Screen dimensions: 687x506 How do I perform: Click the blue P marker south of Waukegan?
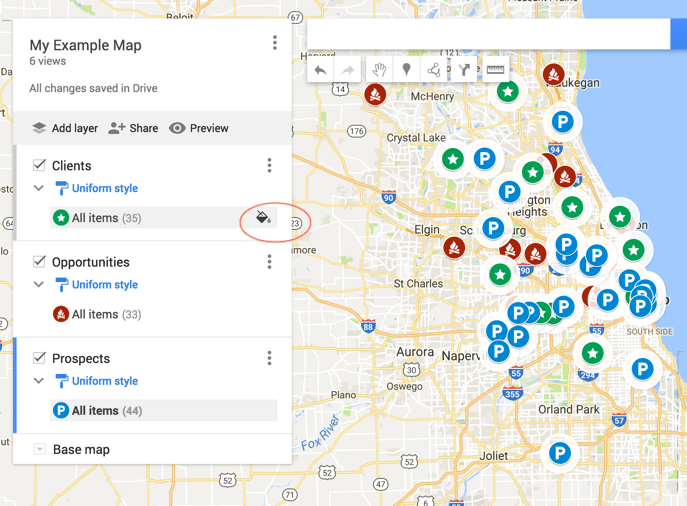[x=563, y=121]
